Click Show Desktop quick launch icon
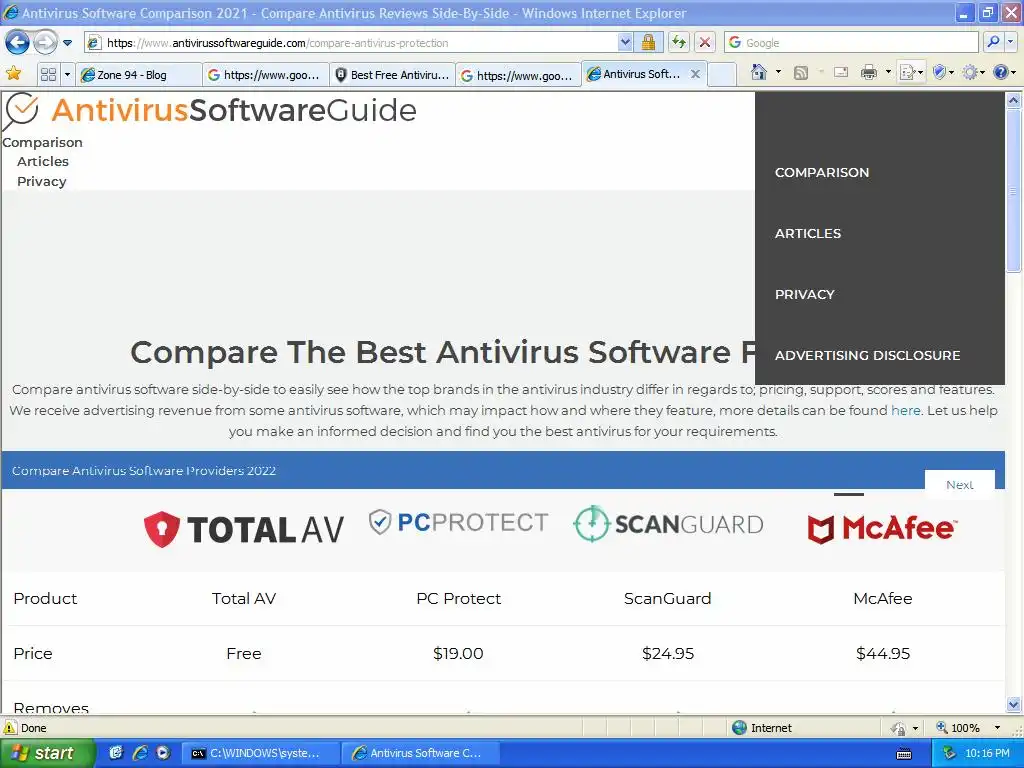 [116, 753]
